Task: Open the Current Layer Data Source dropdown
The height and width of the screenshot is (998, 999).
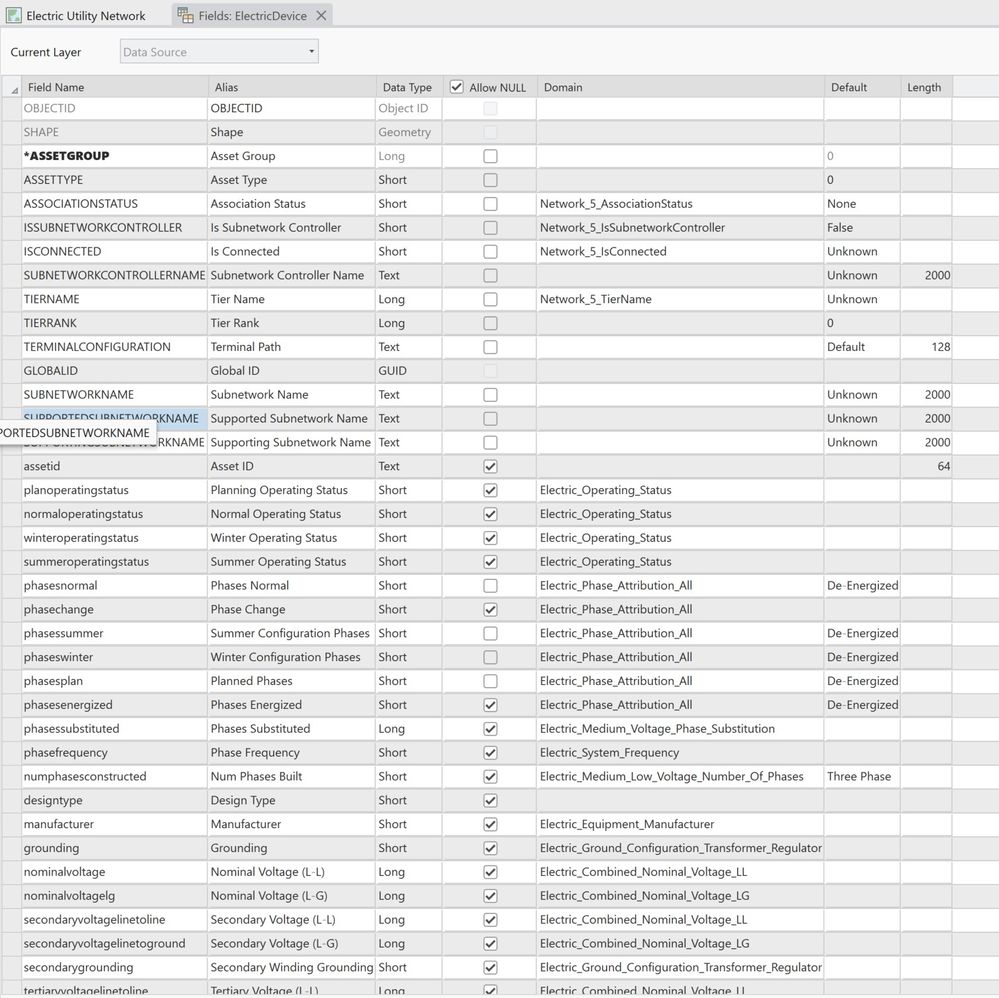Action: 219,52
